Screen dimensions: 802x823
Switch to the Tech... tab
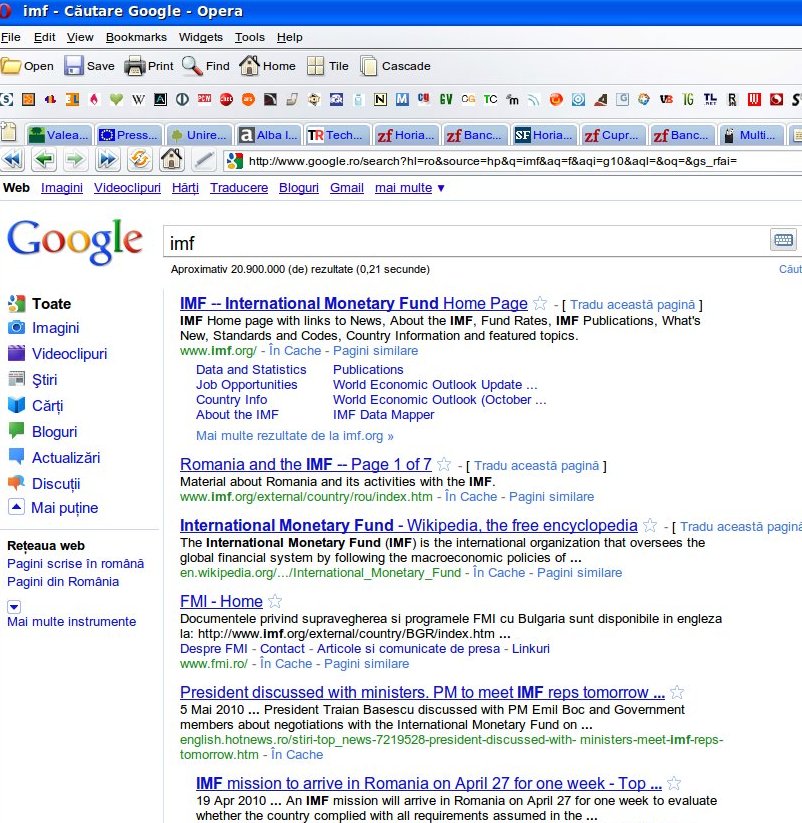(338, 135)
